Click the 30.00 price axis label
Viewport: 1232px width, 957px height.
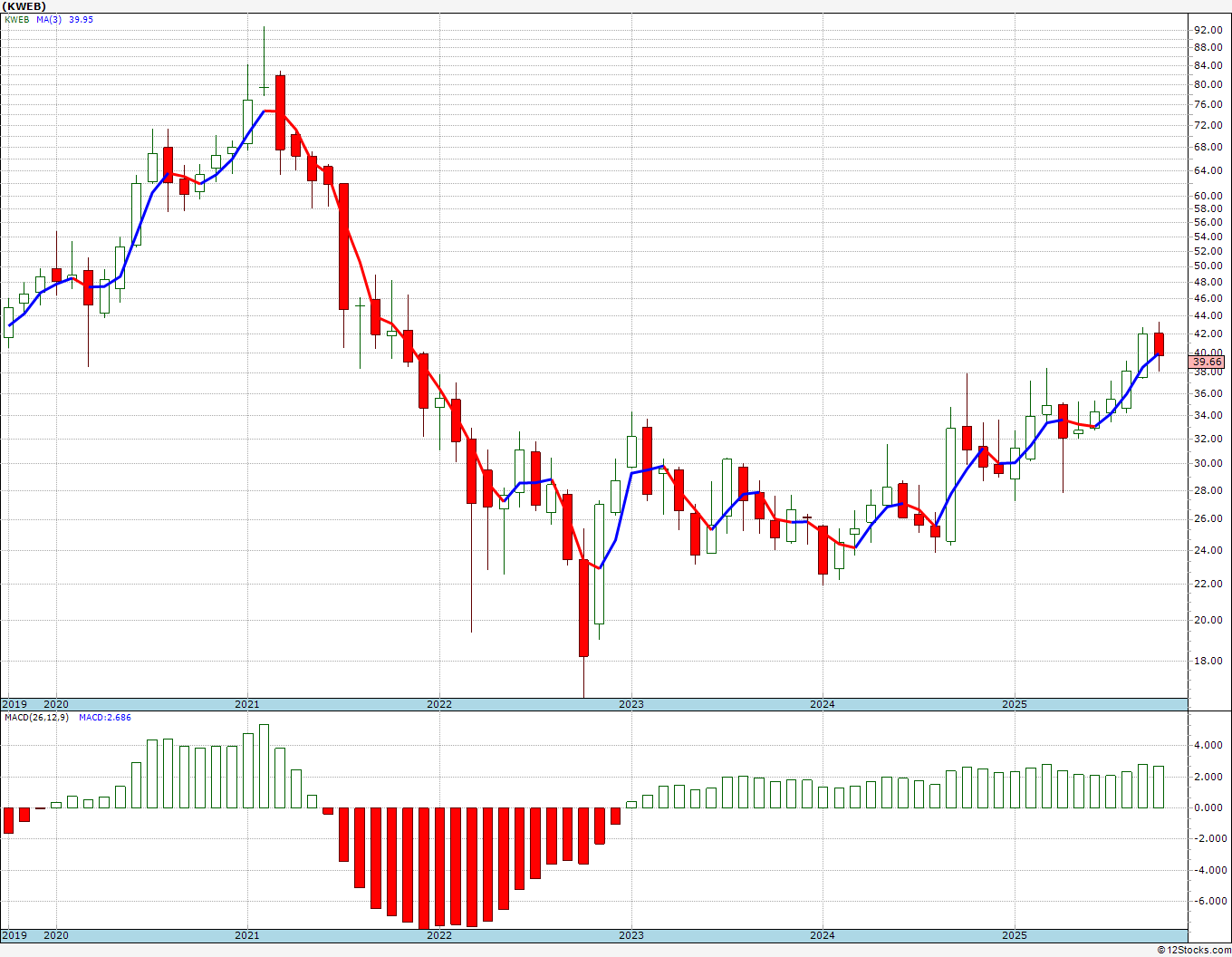(x=1208, y=463)
